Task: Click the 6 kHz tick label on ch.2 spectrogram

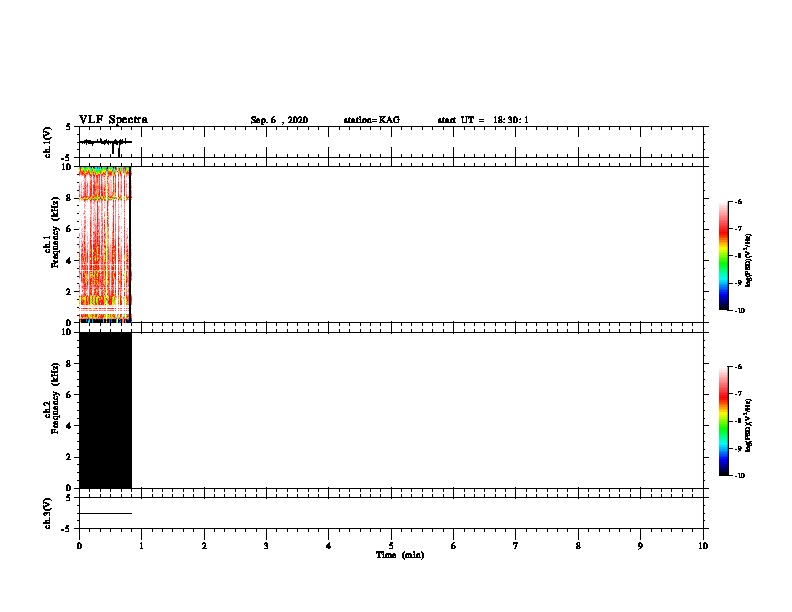Action: 69,395
